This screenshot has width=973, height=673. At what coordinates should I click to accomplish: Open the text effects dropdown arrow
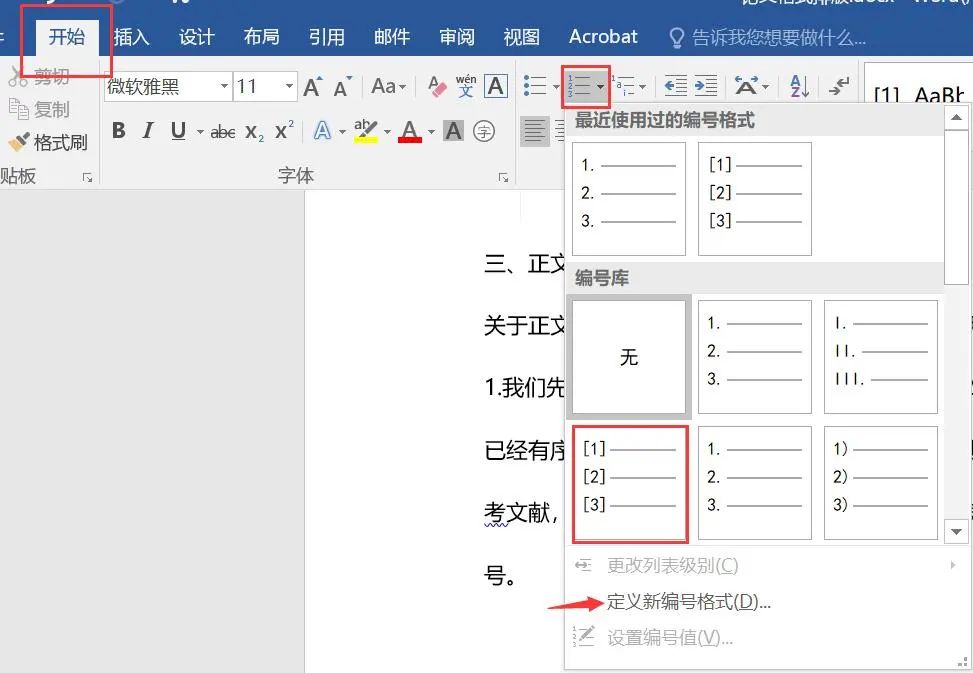(x=342, y=131)
